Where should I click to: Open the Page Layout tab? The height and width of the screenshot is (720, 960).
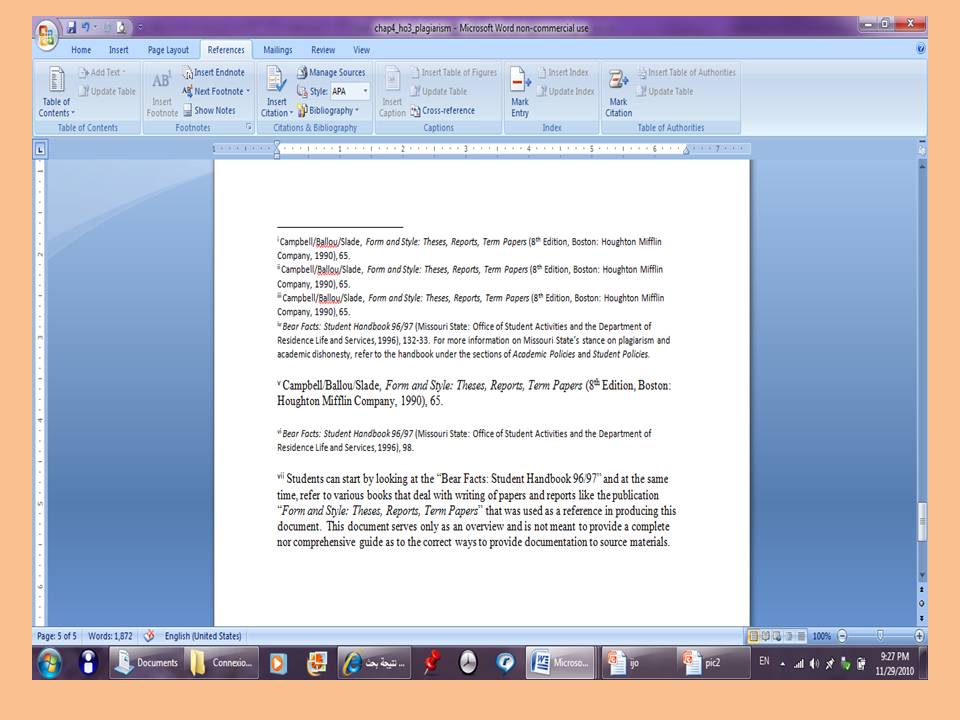[168, 50]
